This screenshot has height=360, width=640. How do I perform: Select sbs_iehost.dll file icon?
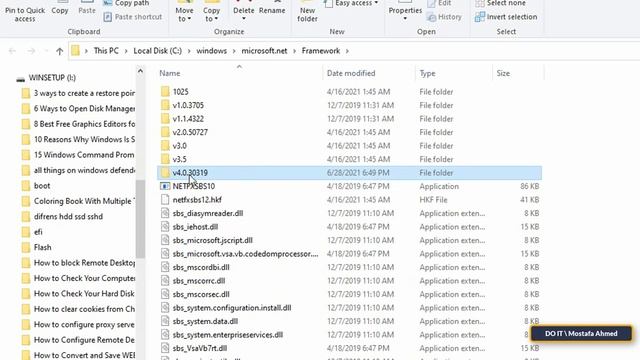[165, 227]
